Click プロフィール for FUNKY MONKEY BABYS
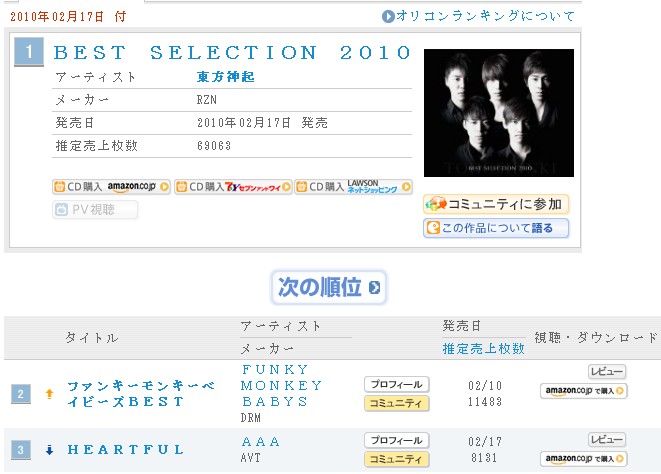The image size is (661, 474). tap(397, 385)
